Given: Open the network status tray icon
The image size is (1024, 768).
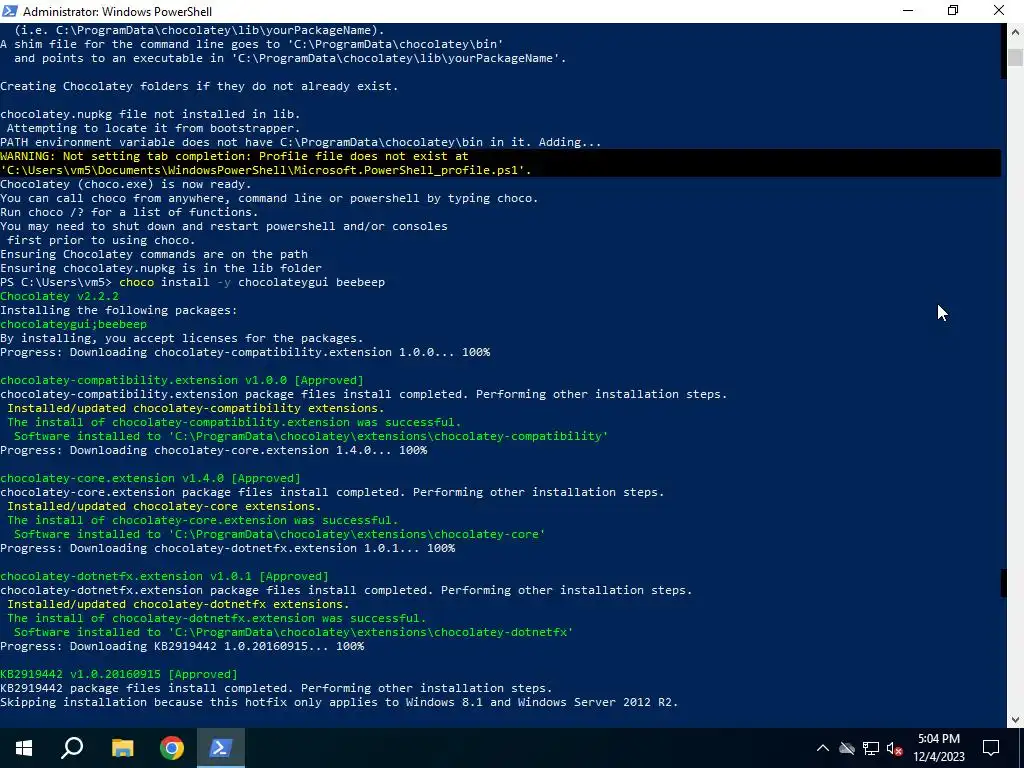Looking at the screenshot, I should (x=871, y=748).
